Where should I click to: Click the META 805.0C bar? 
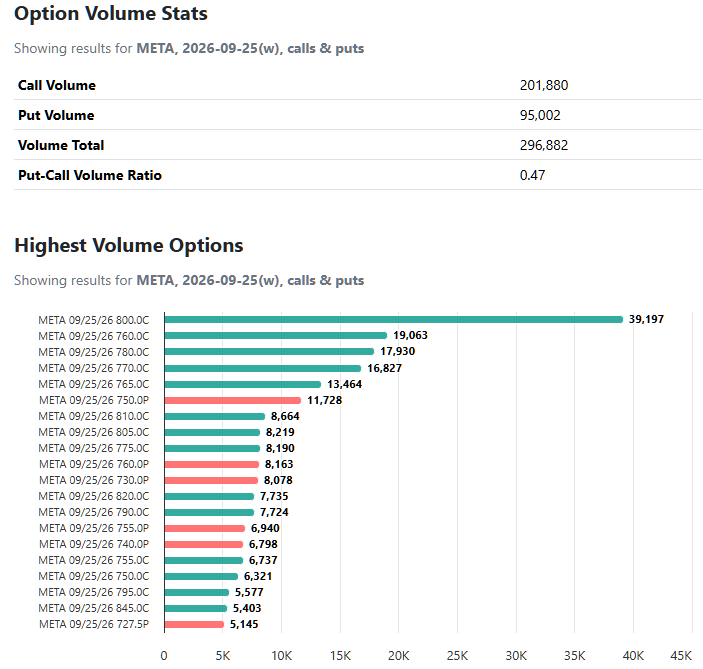(x=212, y=432)
